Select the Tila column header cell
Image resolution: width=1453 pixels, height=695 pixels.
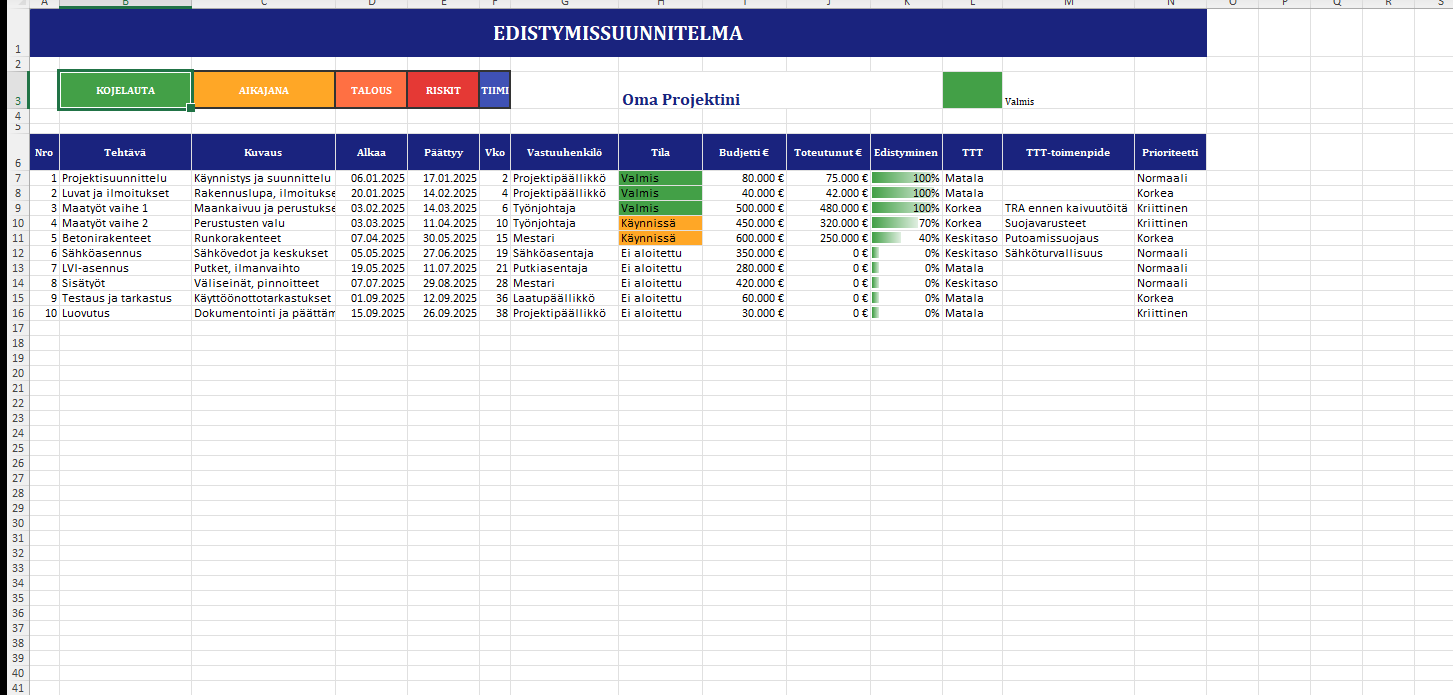click(660, 153)
